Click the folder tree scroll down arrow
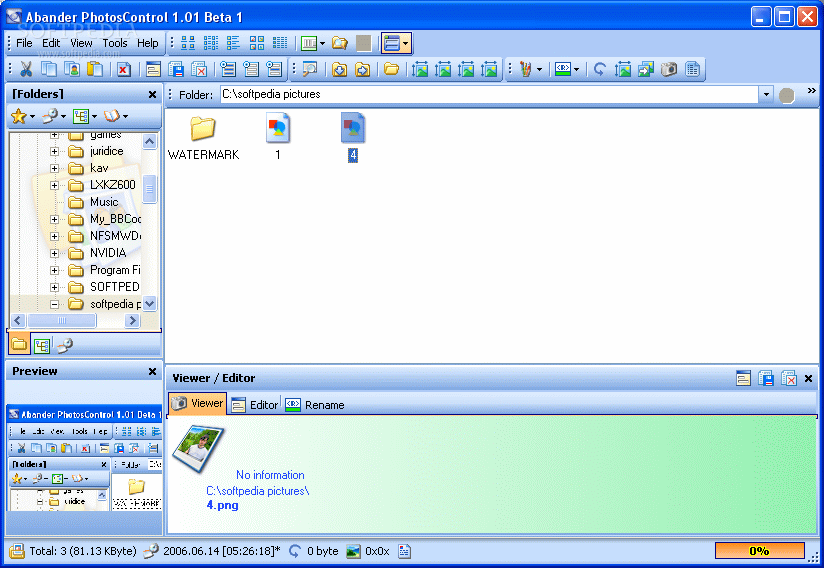 pyautogui.click(x=149, y=304)
